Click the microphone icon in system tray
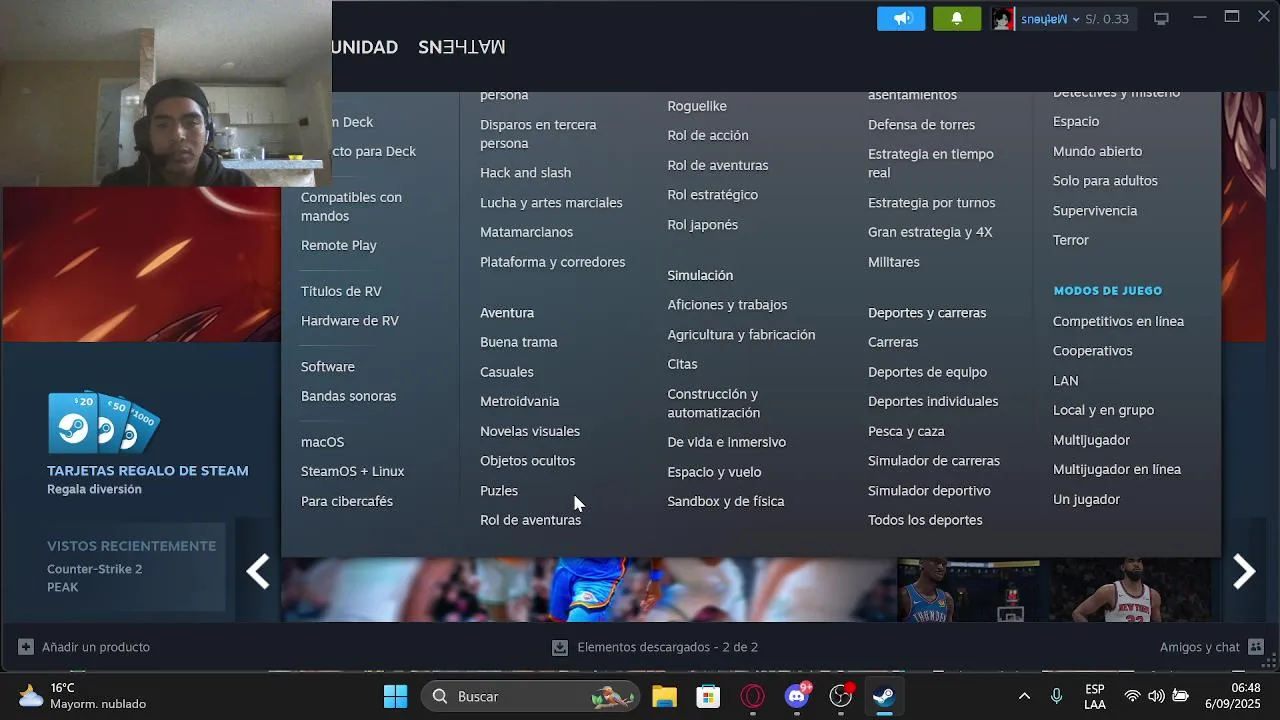 tap(1056, 696)
